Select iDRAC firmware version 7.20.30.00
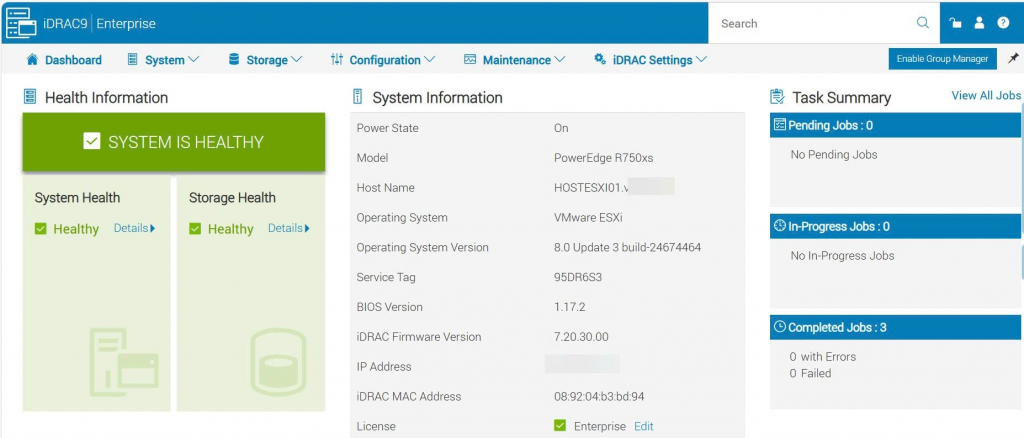Screen dimensions: 1024x438 [x=581, y=337]
